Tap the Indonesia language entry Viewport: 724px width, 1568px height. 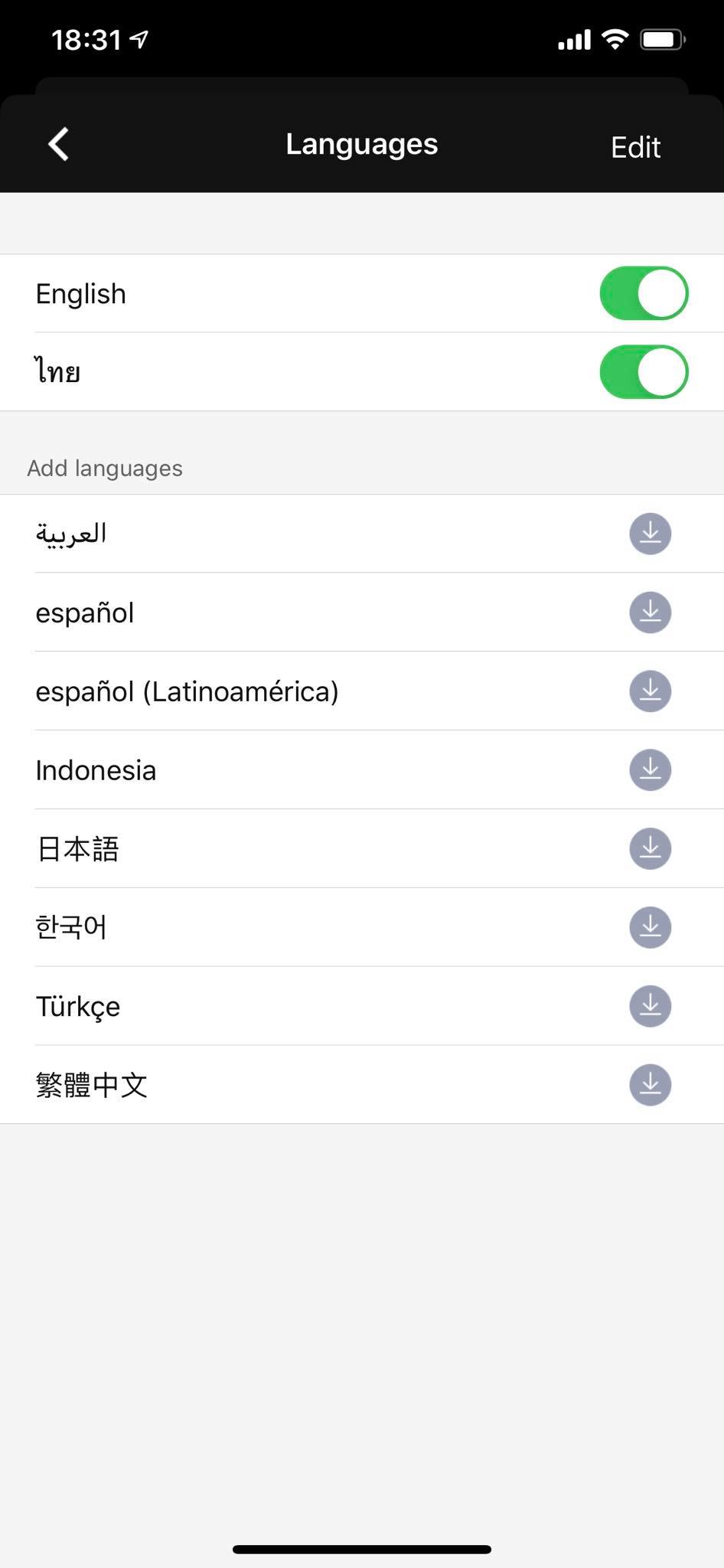tap(96, 770)
